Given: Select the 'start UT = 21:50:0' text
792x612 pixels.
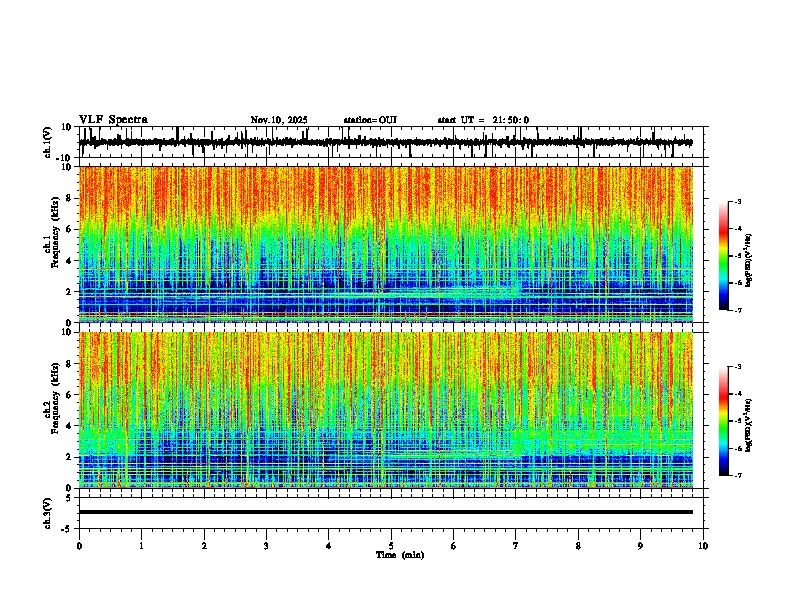Looking at the screenshot, I should point(483,120).
